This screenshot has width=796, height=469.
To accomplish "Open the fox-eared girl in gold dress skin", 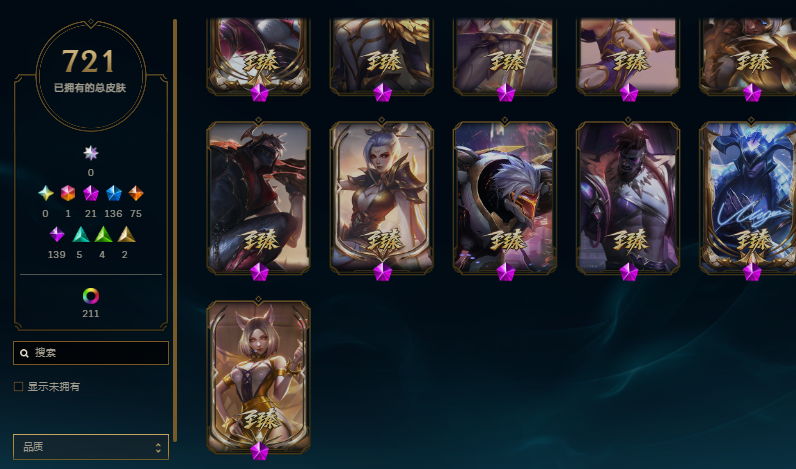I will tap(258, 377).
